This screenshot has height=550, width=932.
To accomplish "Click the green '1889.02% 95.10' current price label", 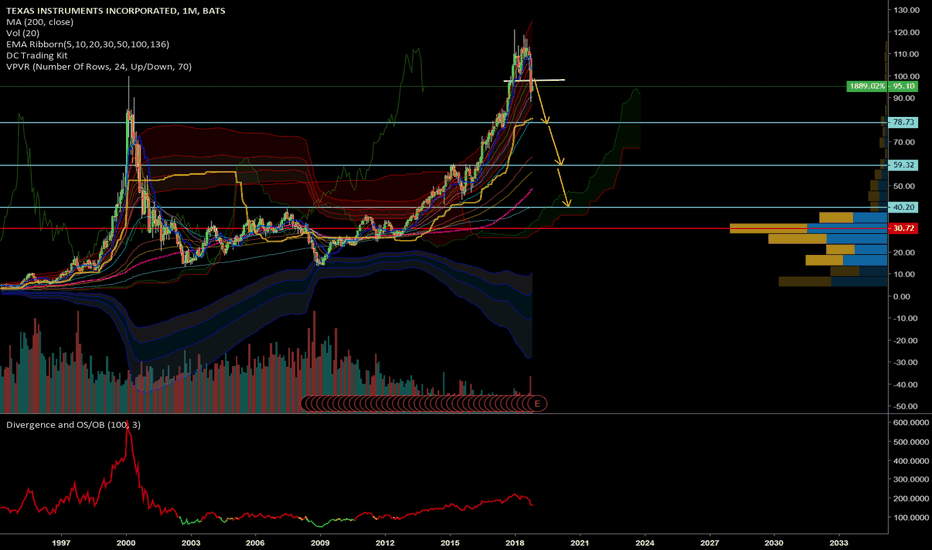I will (882, 86).
